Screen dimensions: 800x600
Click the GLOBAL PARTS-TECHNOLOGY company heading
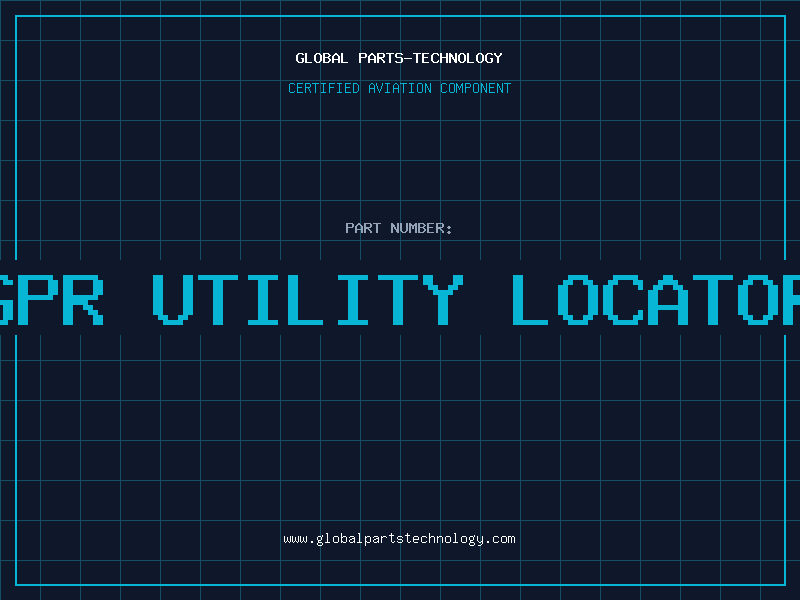click(x=399, y=58)
